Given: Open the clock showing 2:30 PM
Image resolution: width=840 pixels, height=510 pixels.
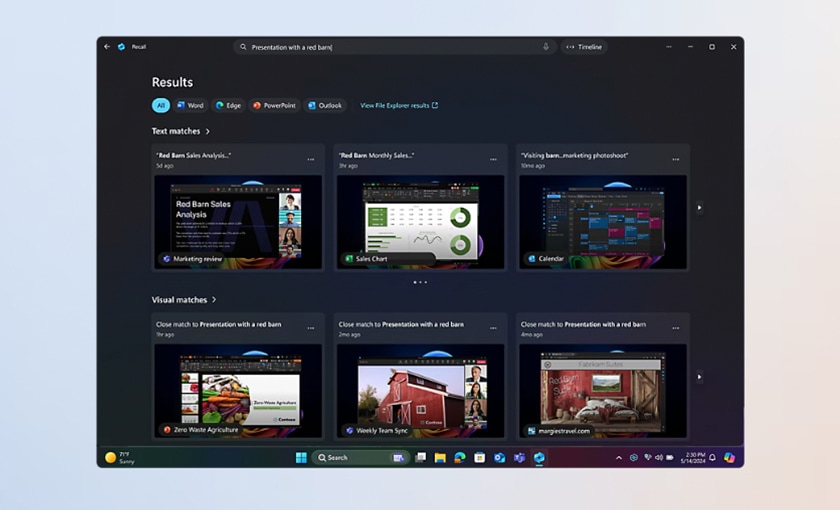Looking at the screenshot, I should tap(693, 458).
